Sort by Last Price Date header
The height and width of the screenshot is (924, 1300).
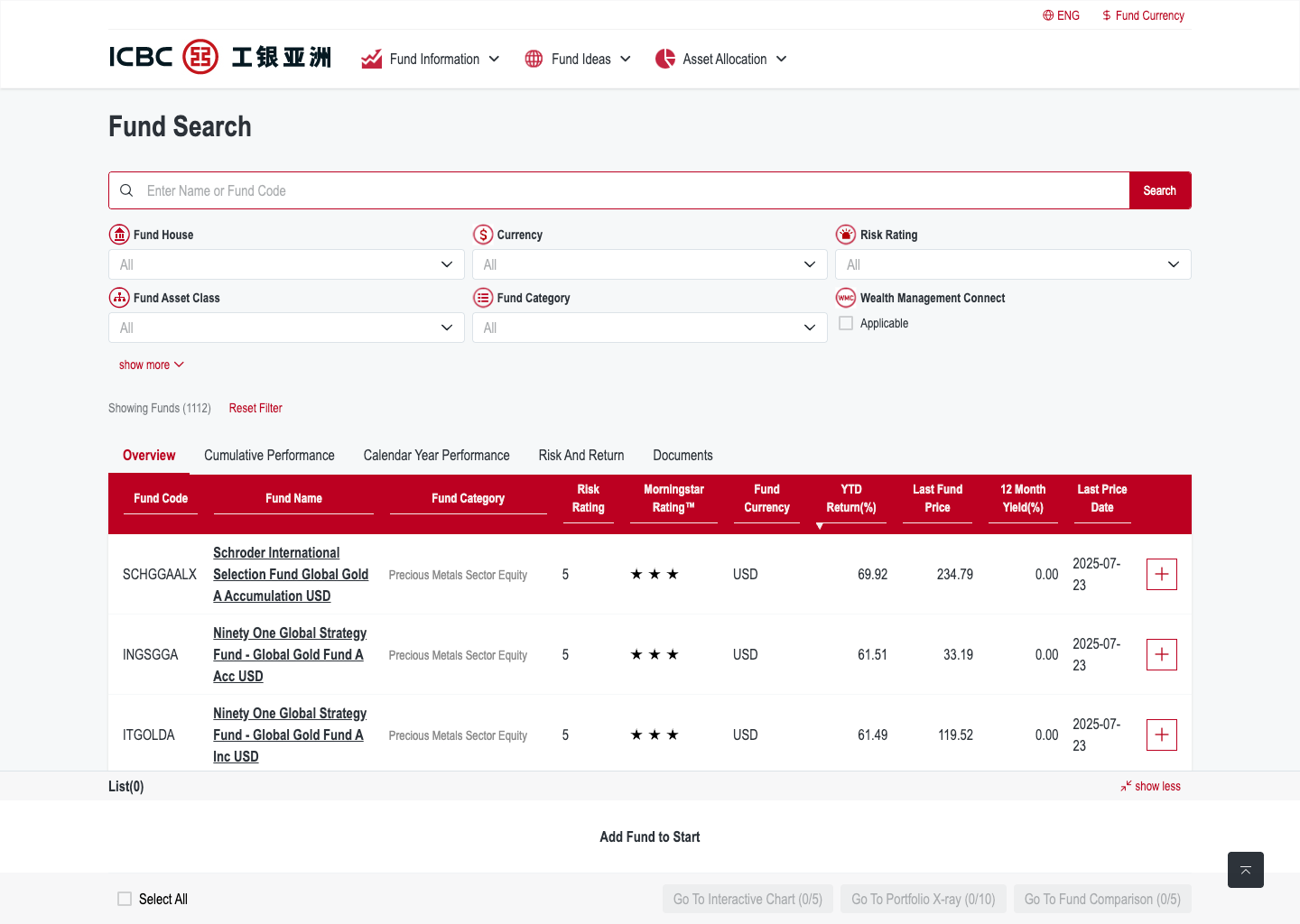(x=1101, y=498)
